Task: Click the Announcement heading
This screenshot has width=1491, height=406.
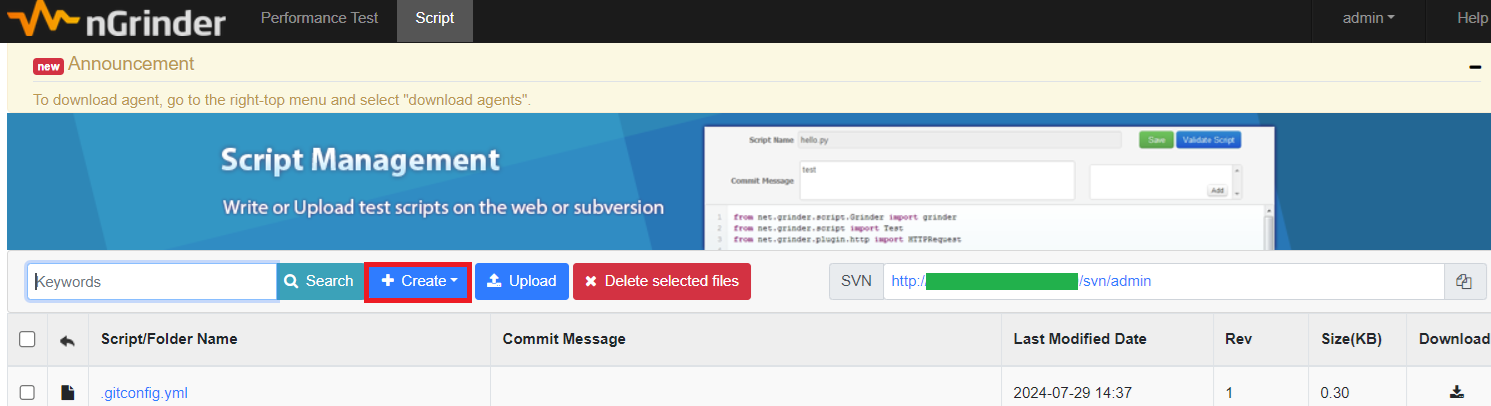Action: pyautogui.click(x=131, y=64)
